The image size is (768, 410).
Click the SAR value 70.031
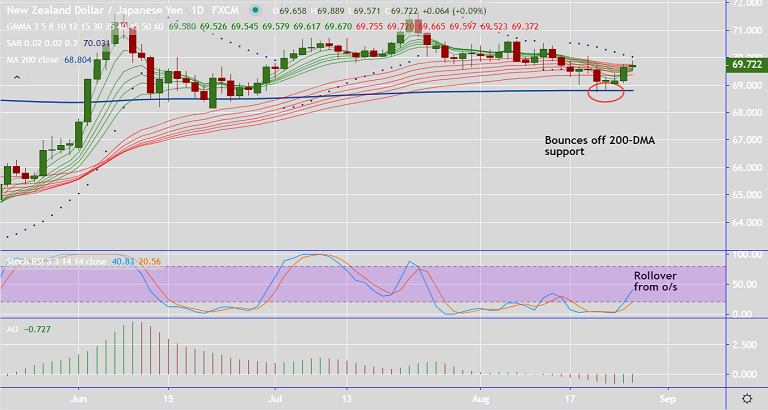coord(96,43)
